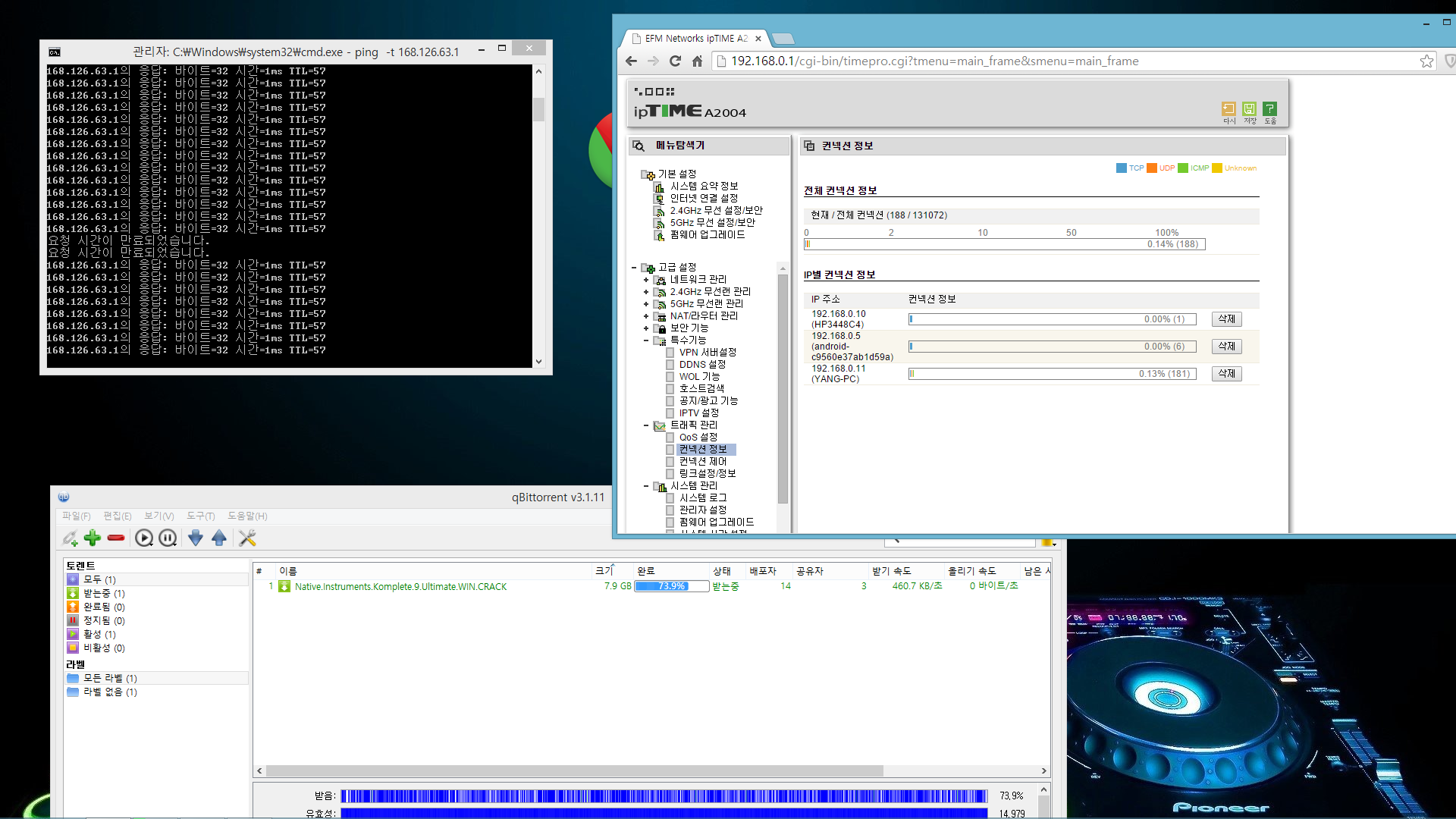
Task: Open QoS 설정 link
Action: point(698,438)
